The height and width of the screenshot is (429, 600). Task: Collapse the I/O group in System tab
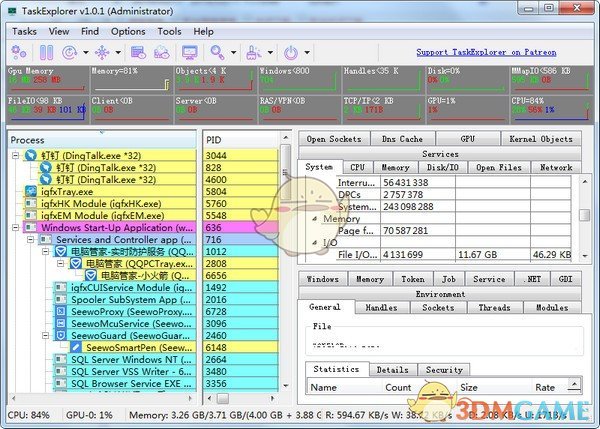point(315,243)
